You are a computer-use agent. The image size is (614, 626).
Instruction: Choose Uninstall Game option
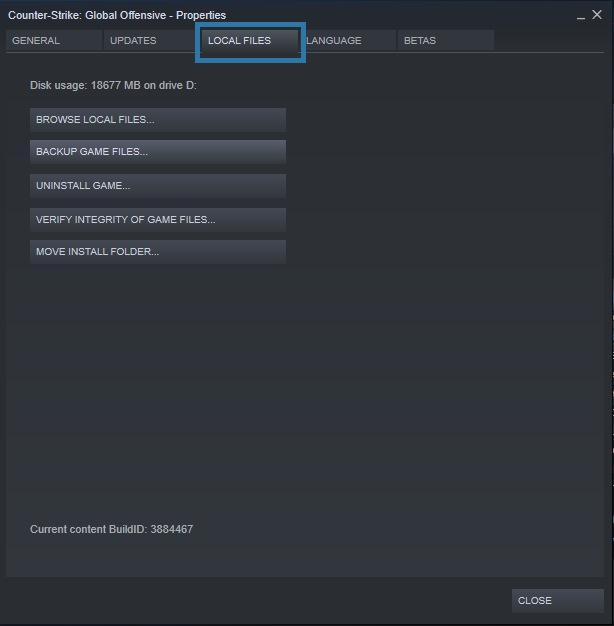158,186
